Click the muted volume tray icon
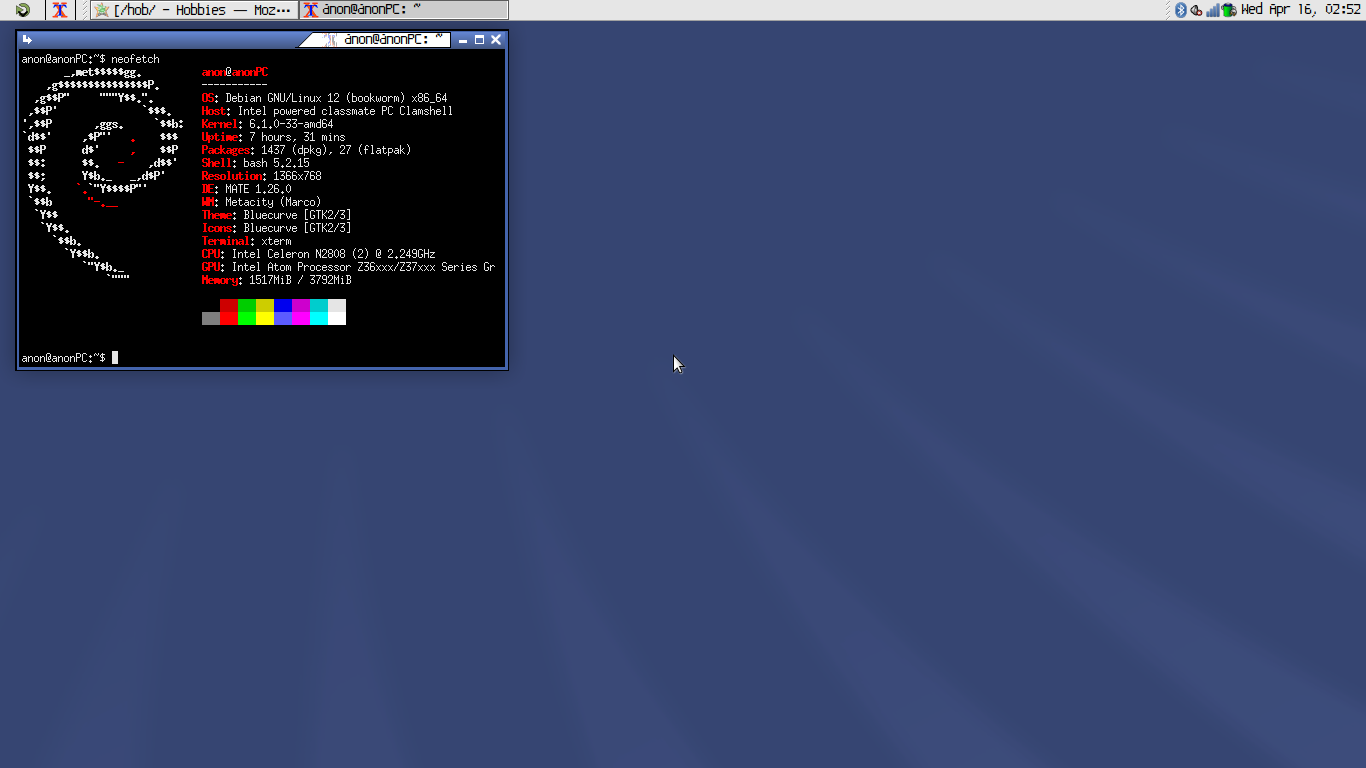The height and width of the screenshot is (768, 1366). coord(1196,10)
